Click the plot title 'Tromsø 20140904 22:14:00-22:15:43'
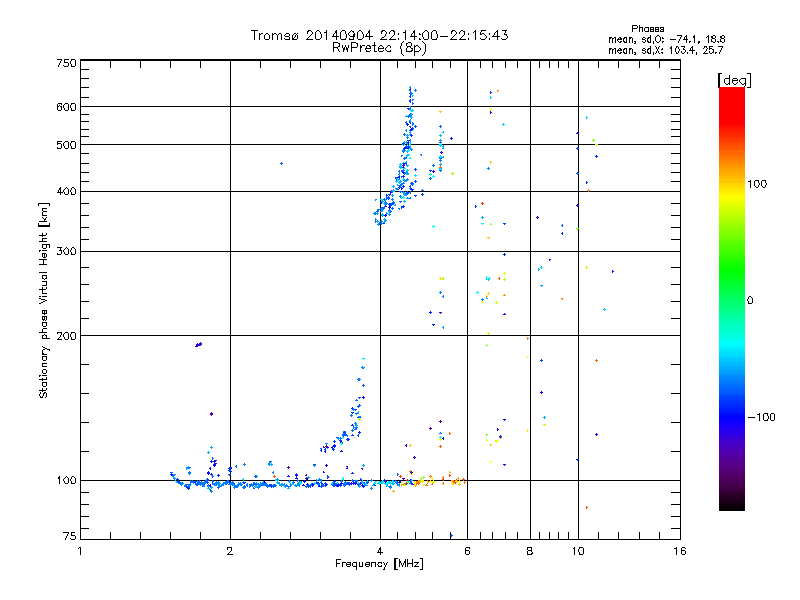The width and height of the screenshot is (800, 600). pyautogui.click(x=379, y=35)
